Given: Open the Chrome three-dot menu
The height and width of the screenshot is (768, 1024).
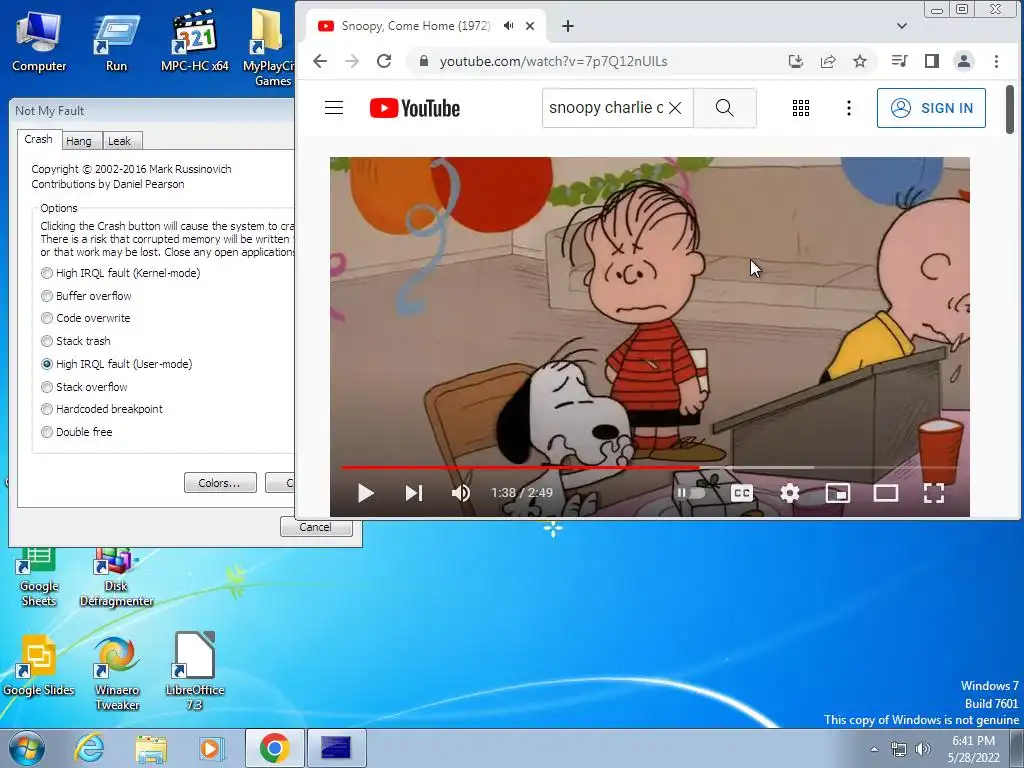Looking at the screenshot, I should tap(996, 61).
